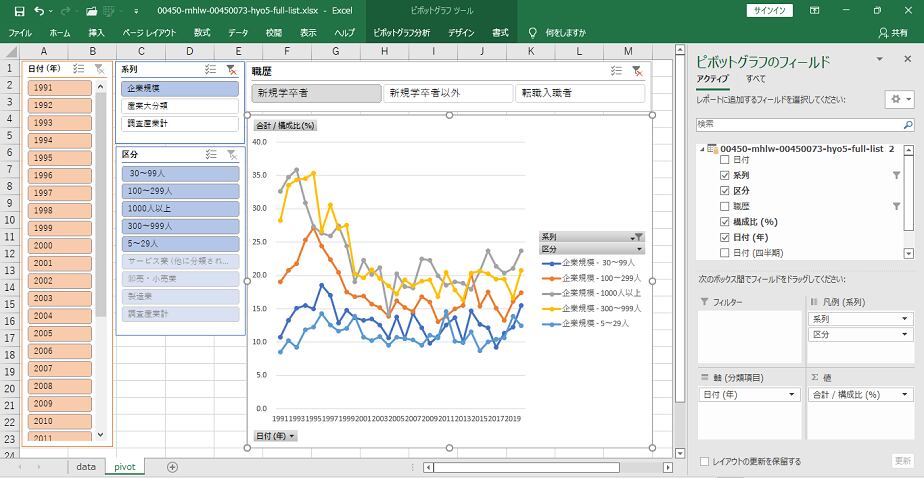
Task: Open the 日付 (年) chart axis filter dropdown
Action: [275, 436]
